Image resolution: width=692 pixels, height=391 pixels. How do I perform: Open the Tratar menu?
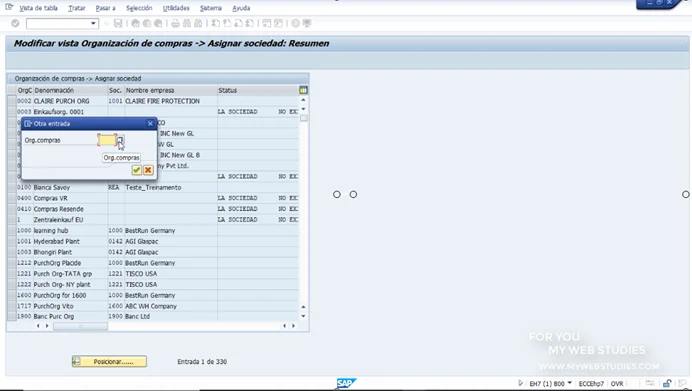coord(76,8)
